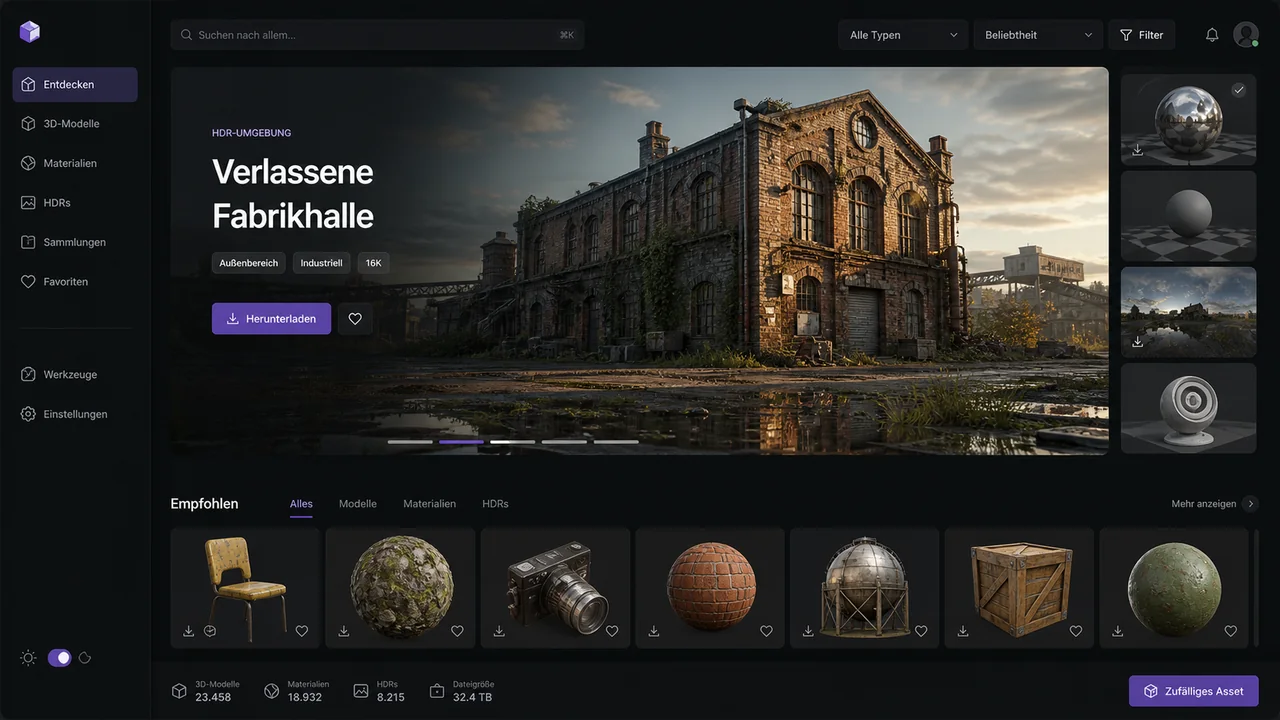Screen dimensions: 1280x720
Task: Click the Suchen nach allem search field
Action: [377, 35]
